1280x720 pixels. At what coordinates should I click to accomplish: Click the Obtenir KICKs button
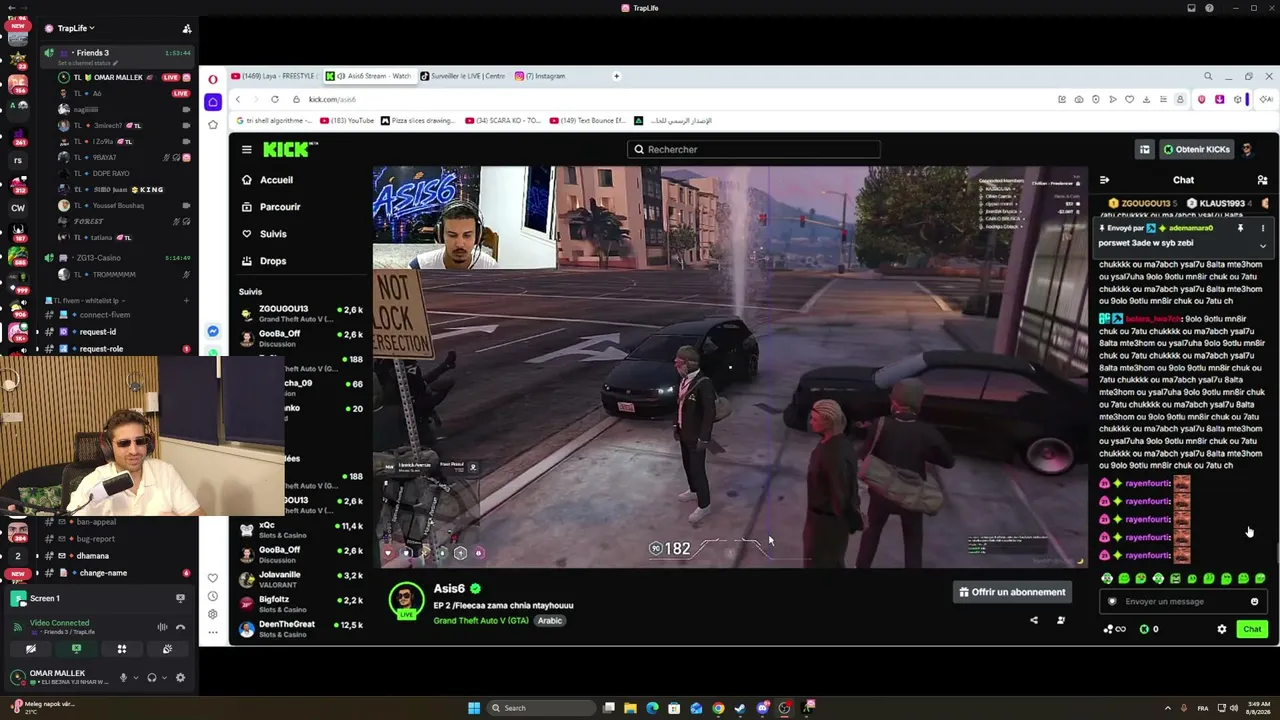point(1196,149)
